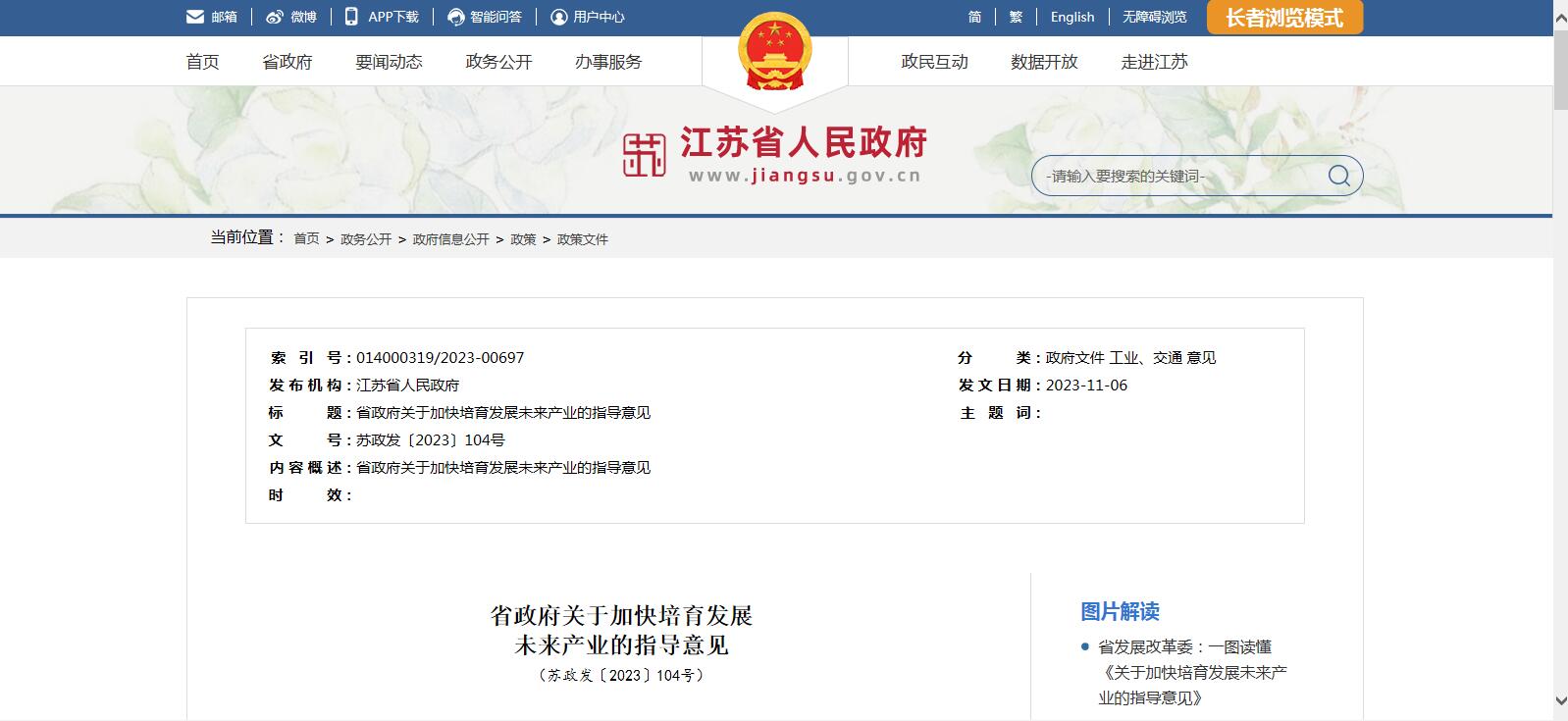Click the search magnifier icon
Screen dimensions: 1568x721
click(x=1338, y=176)
